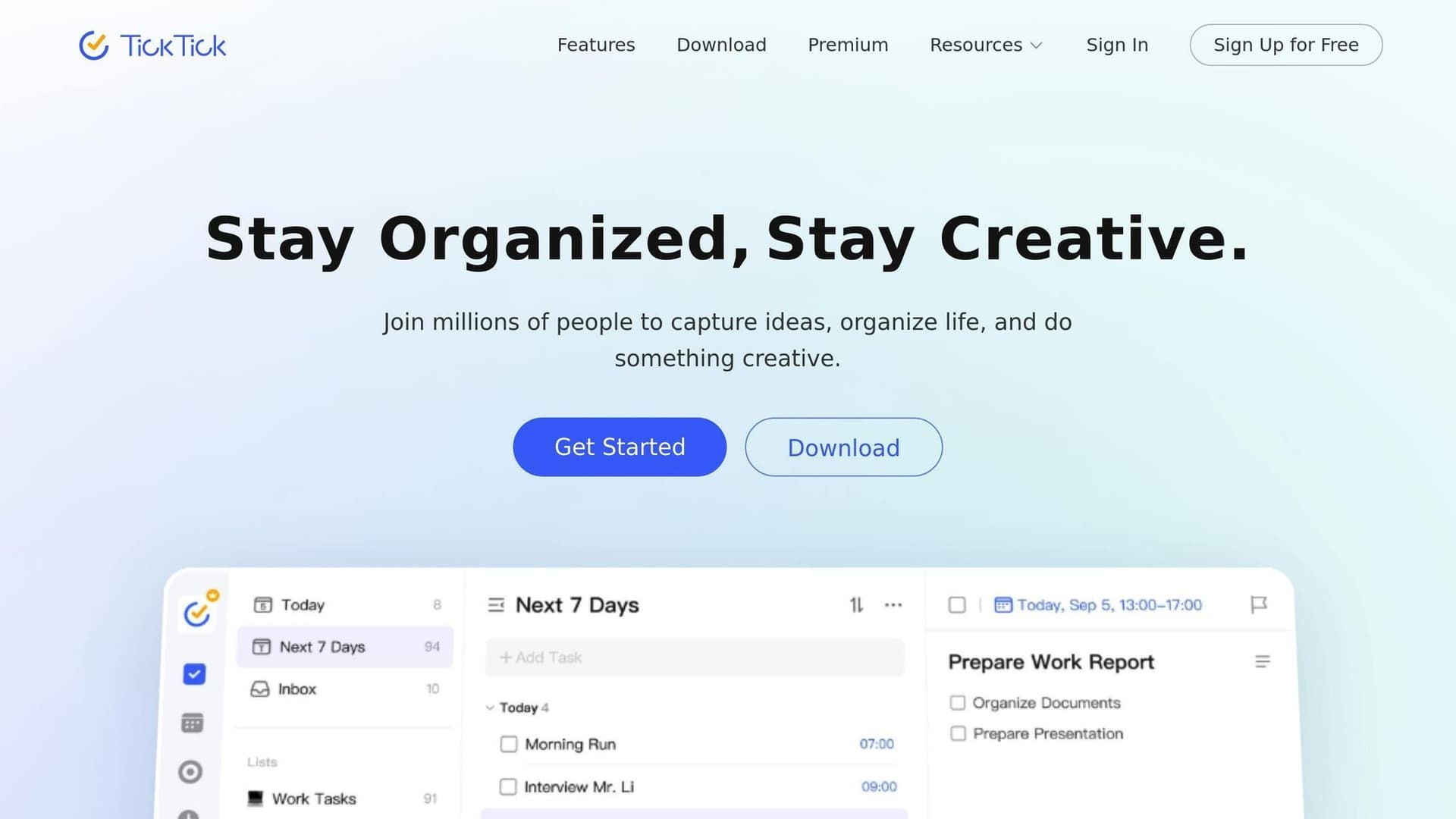
Task: Click Sign Up for Free button
Action: pos(1286,45)
